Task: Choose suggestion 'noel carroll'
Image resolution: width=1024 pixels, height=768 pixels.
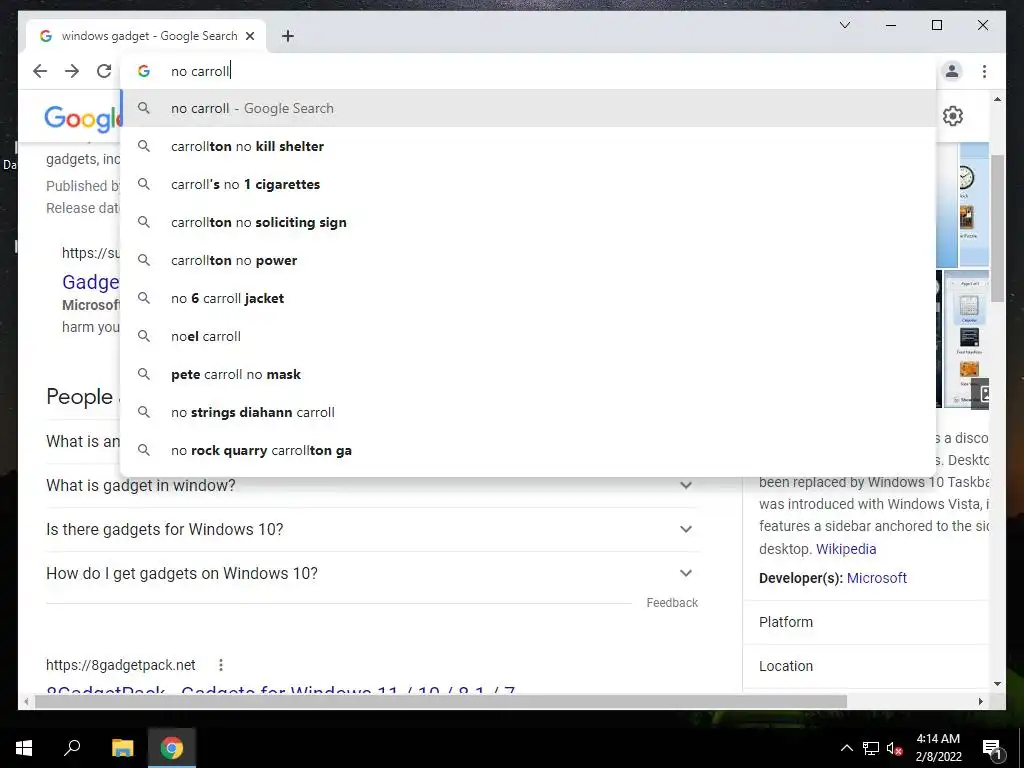Action: point(528,336)
